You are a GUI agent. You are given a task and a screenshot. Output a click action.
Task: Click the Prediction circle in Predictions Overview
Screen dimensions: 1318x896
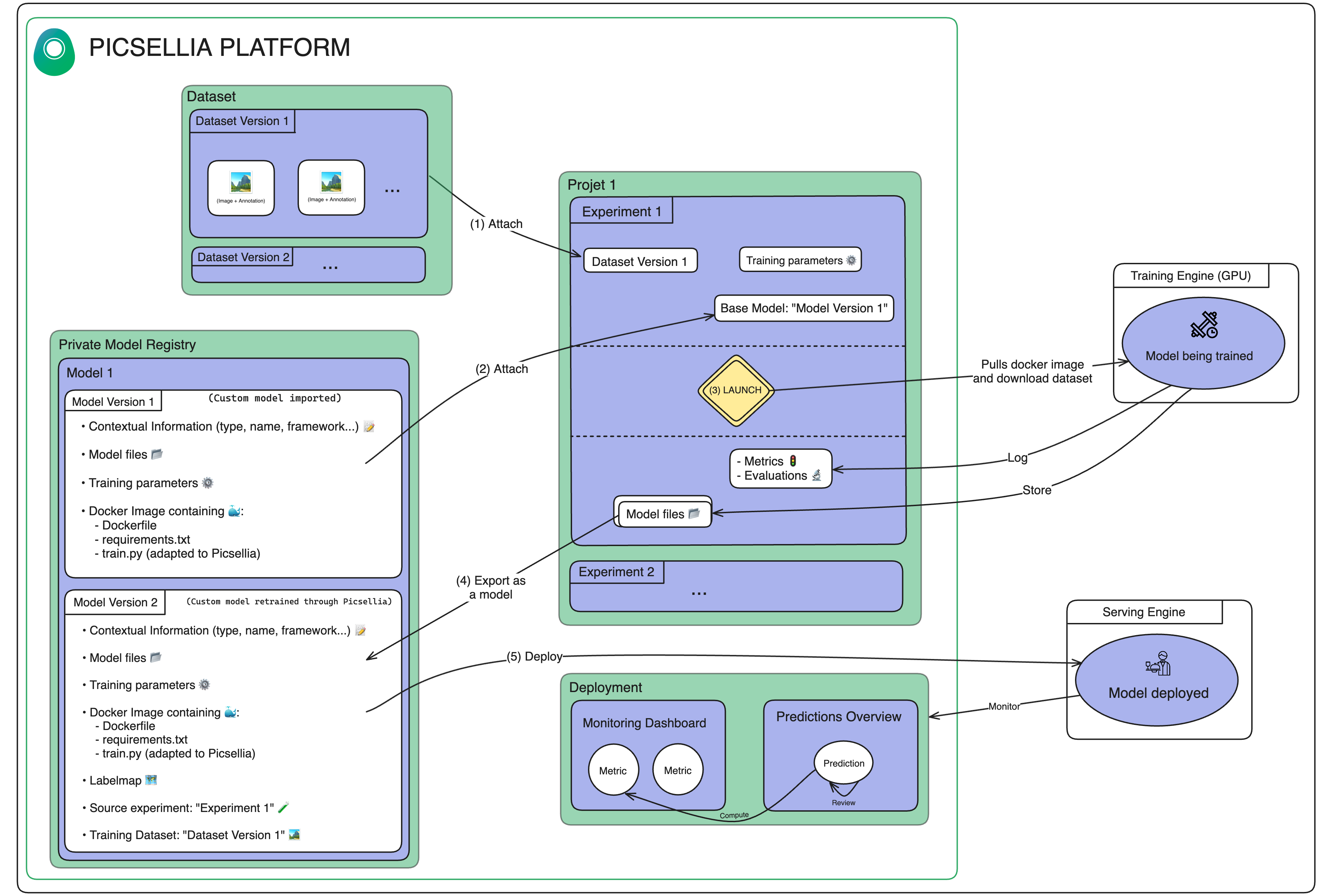click(843, 763)
